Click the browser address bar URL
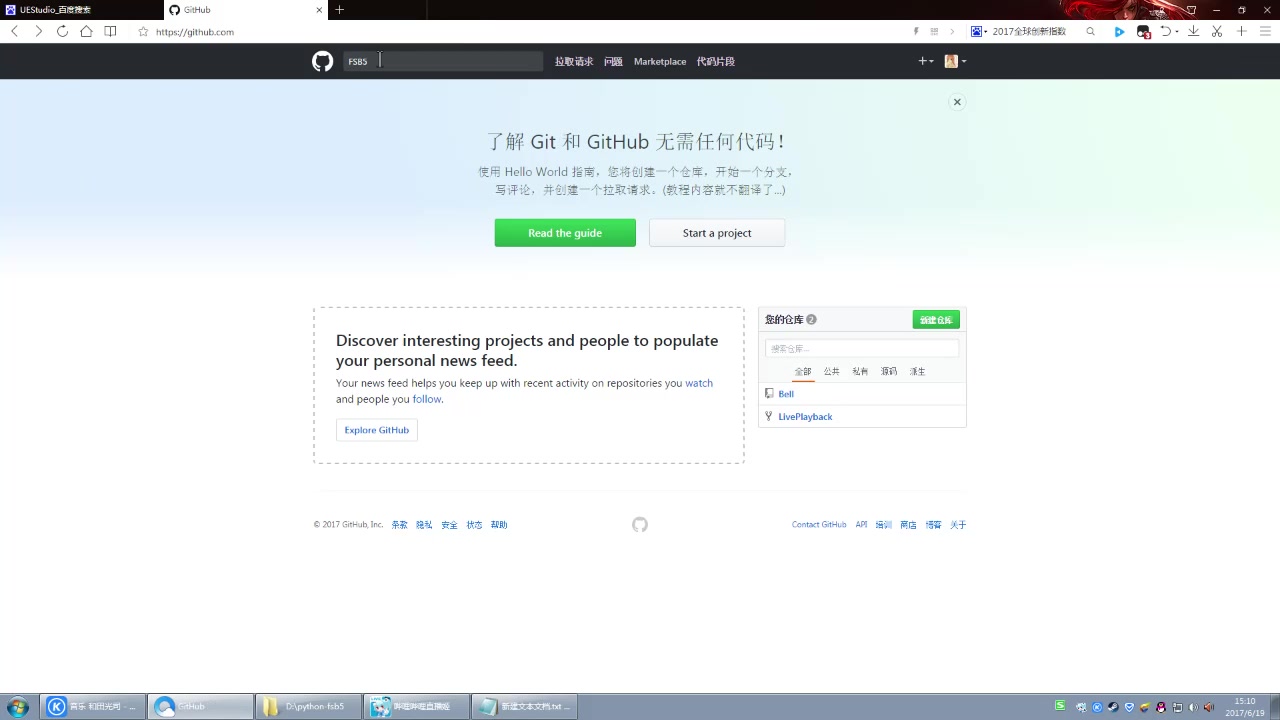 pyautogui.click(x=195, y=32)
